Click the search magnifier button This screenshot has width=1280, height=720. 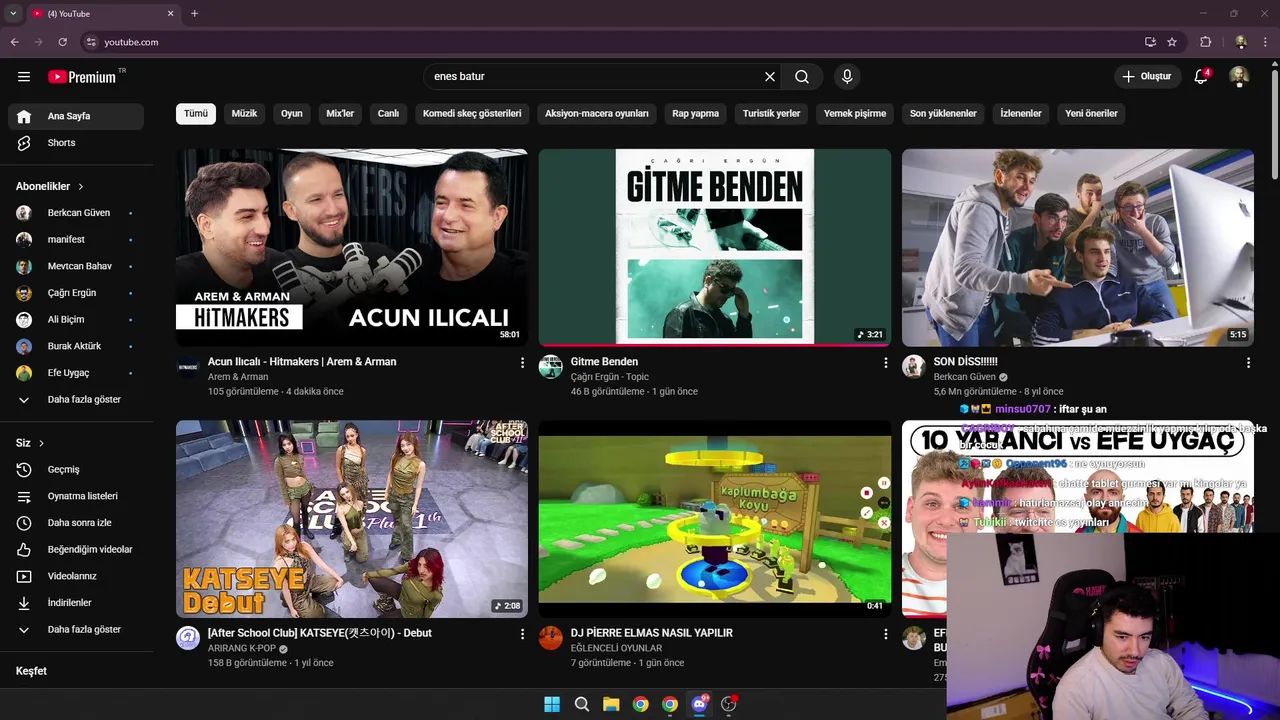click(802, 76)
